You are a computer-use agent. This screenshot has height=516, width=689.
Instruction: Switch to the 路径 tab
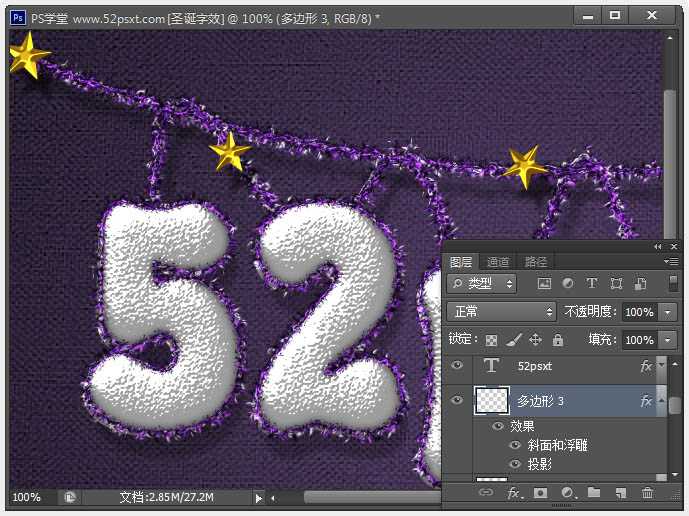point(535,262)
